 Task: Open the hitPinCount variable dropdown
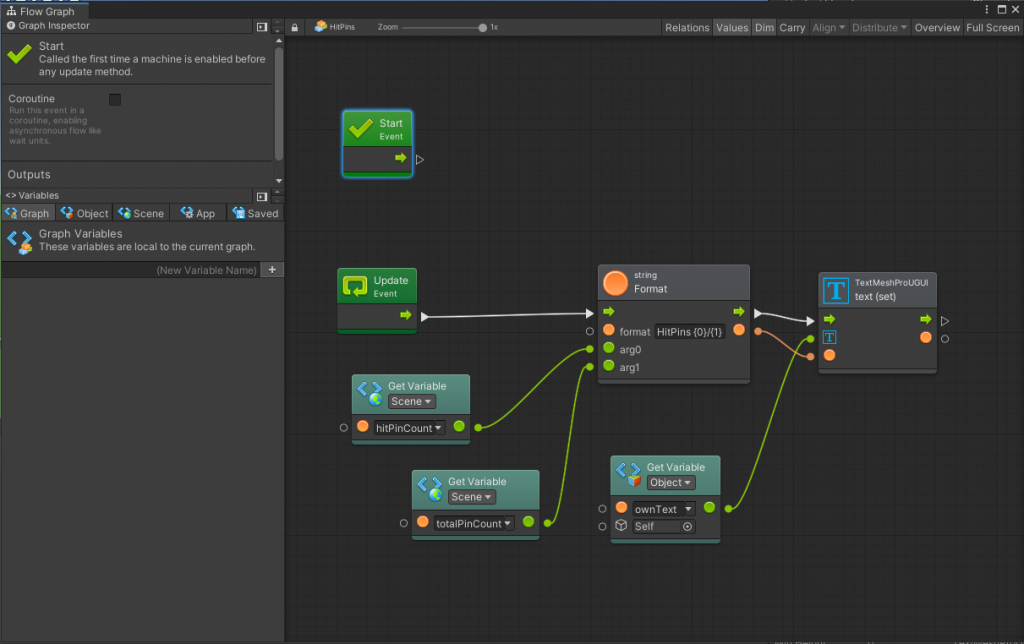click(x=410, y=427)
